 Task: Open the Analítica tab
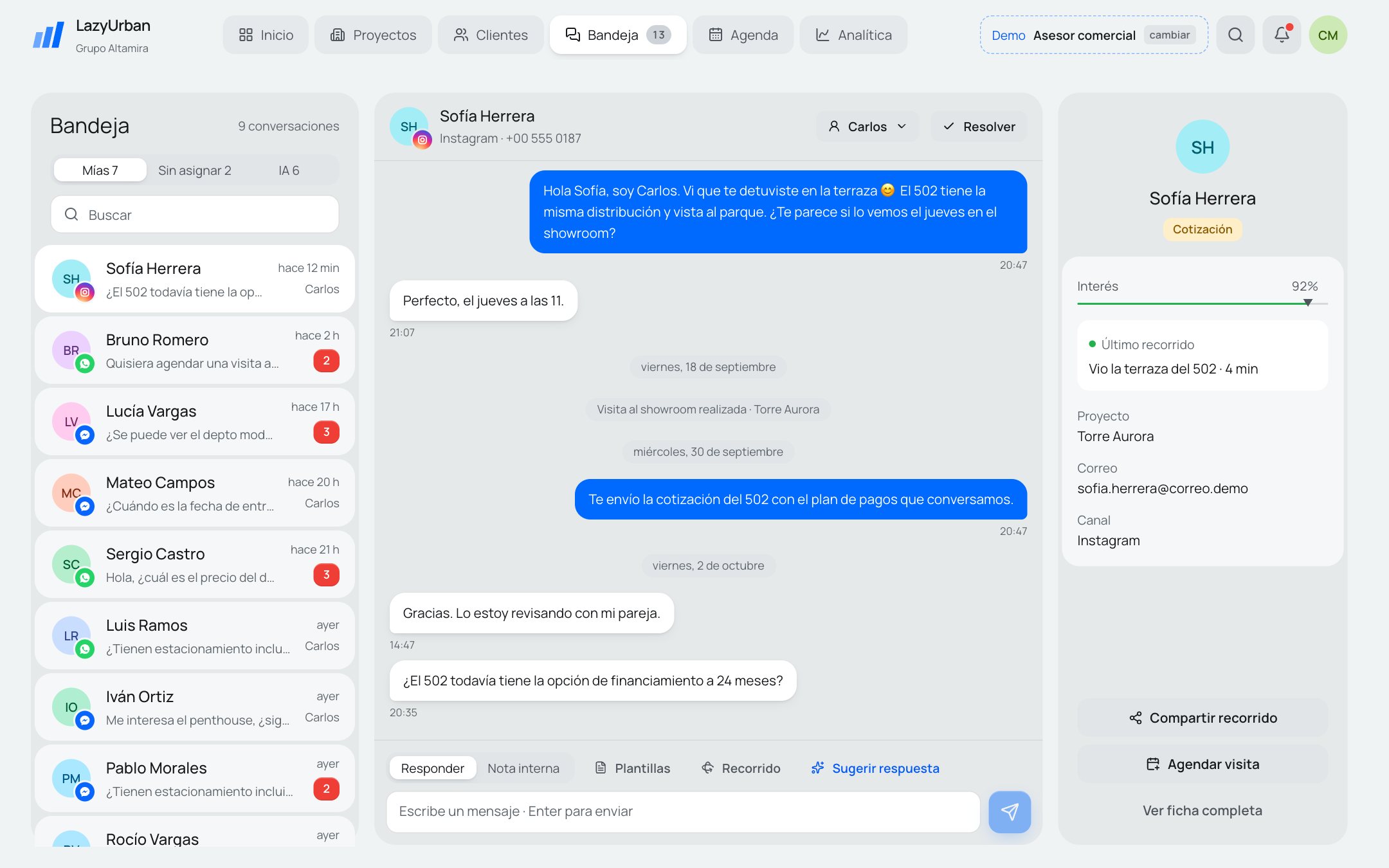pyautogui.click(x=853, y=35)
